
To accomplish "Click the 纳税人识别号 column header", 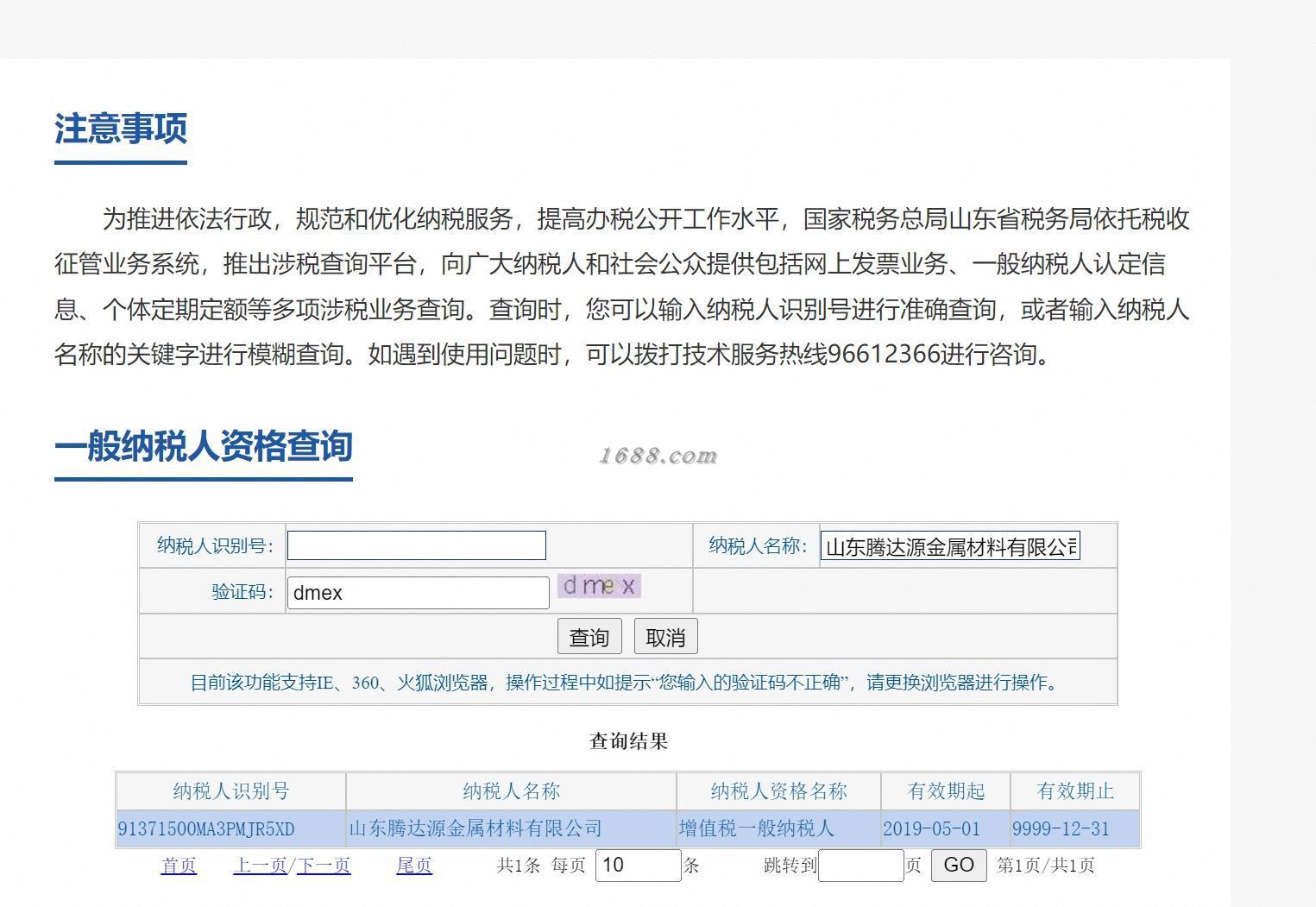I will 230,791.
